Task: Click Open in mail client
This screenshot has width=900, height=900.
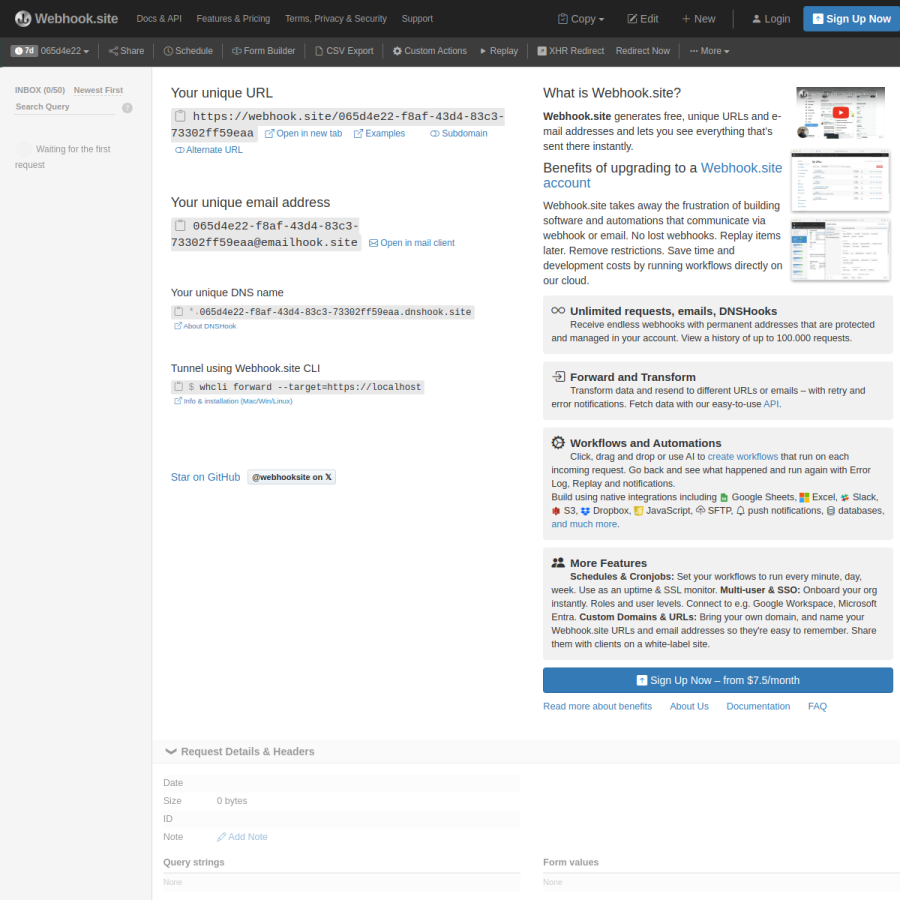Action: (412, 243)
